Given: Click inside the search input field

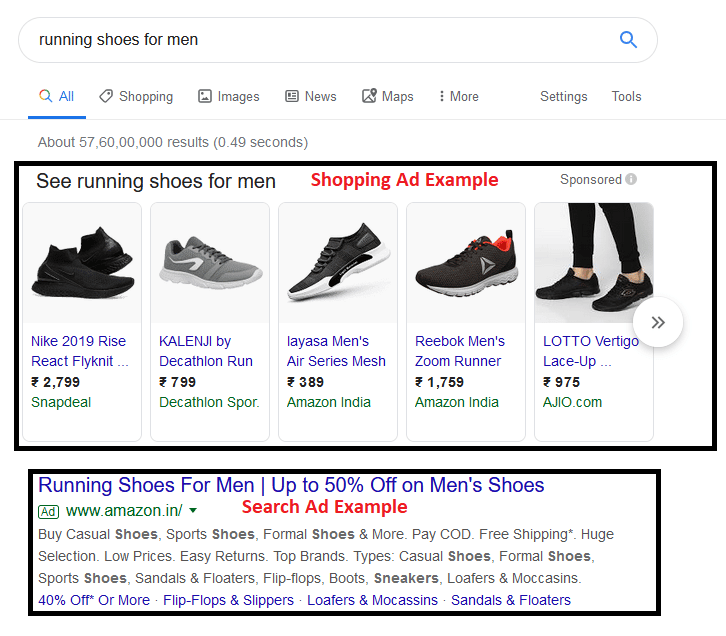Looking at the screenshot, I should (x=300, y=40).
